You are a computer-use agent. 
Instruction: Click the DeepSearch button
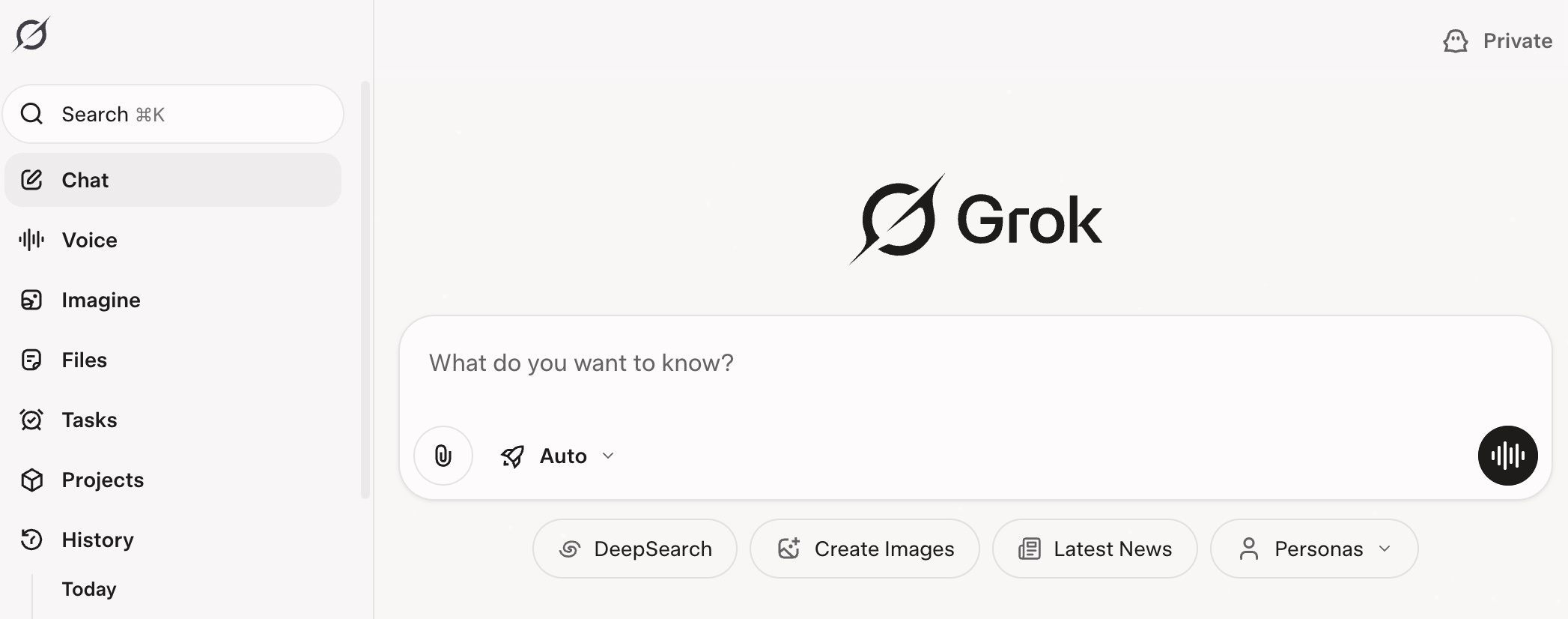[x=635, y=549]
